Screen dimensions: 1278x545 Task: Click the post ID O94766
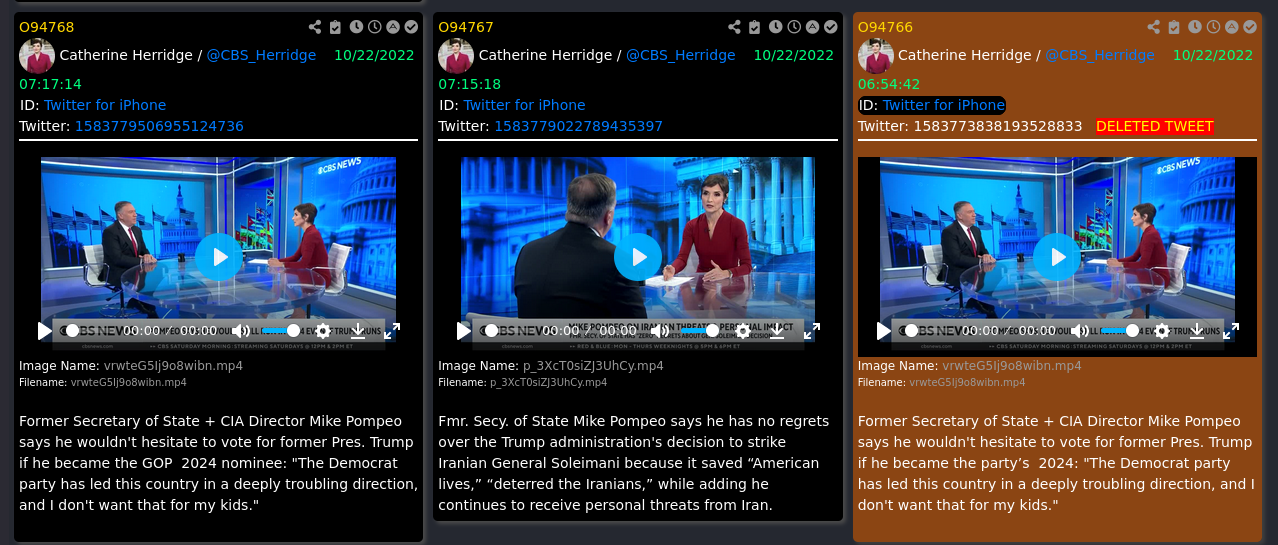point(885,27)
